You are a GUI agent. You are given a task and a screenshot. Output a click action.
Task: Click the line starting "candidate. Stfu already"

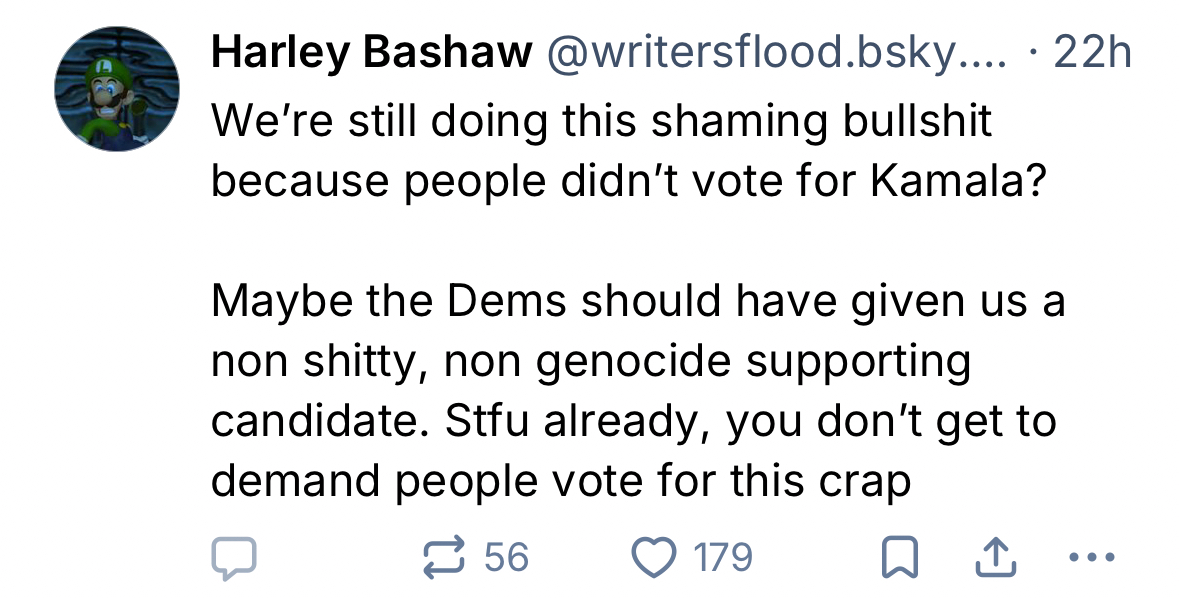(633, 421)
